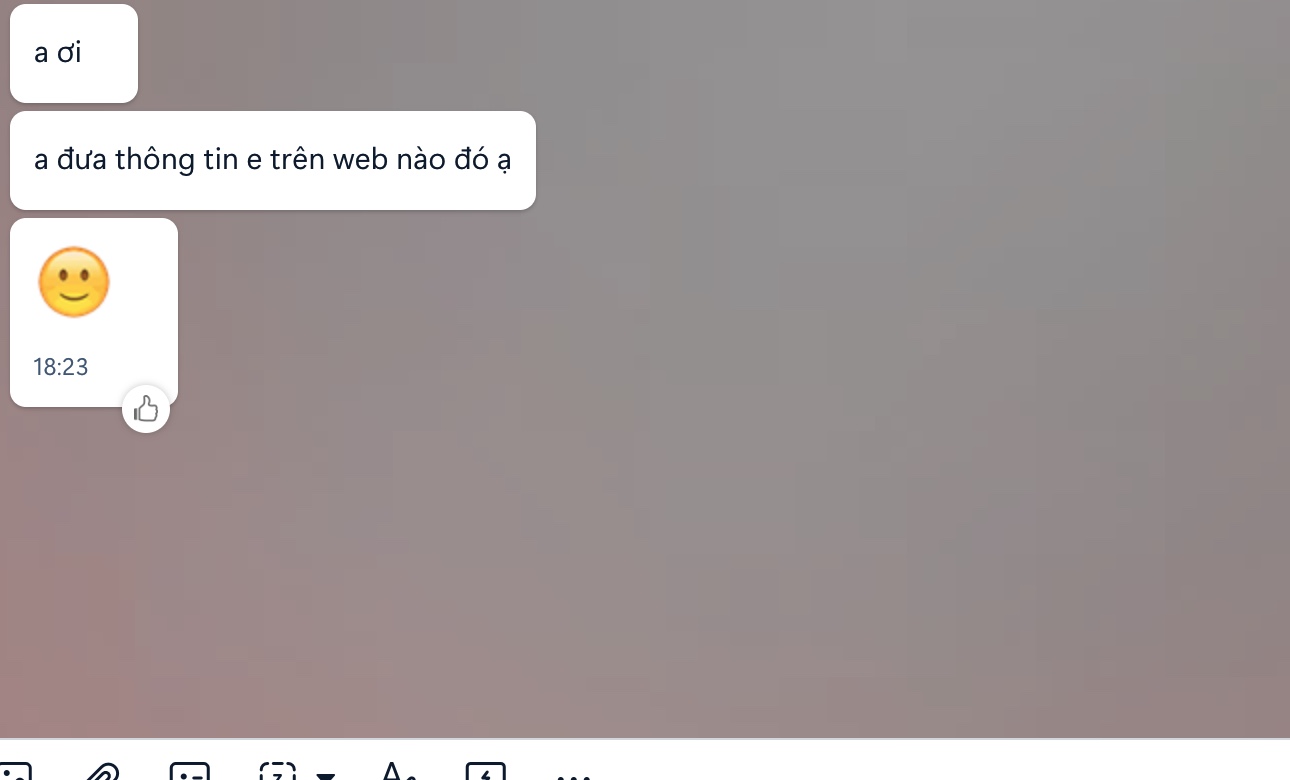The width and height of the screenshot is (1290, 780).
Task: Click the word "thông" in the second message
Action: (x=154, y=159)
